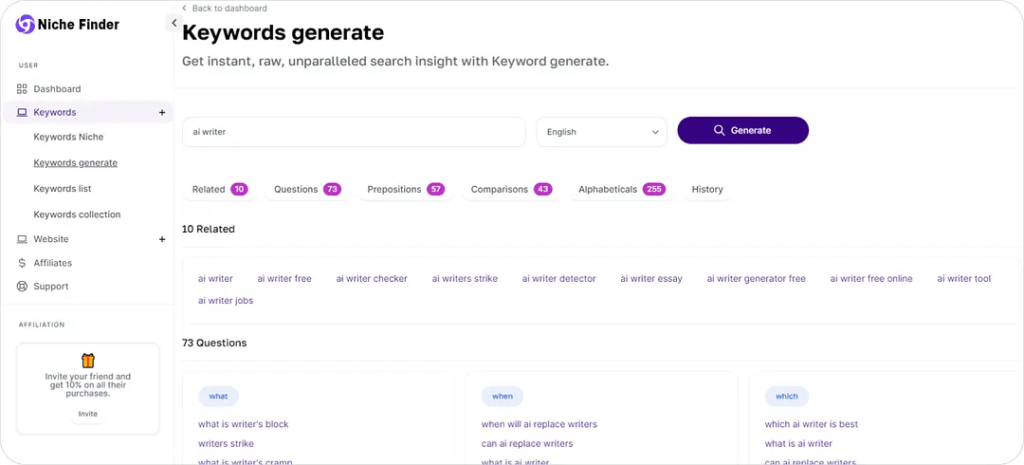1024x465 pixels.
Task: Click the Niche Finder logo icon
Action: pos(25,24)
